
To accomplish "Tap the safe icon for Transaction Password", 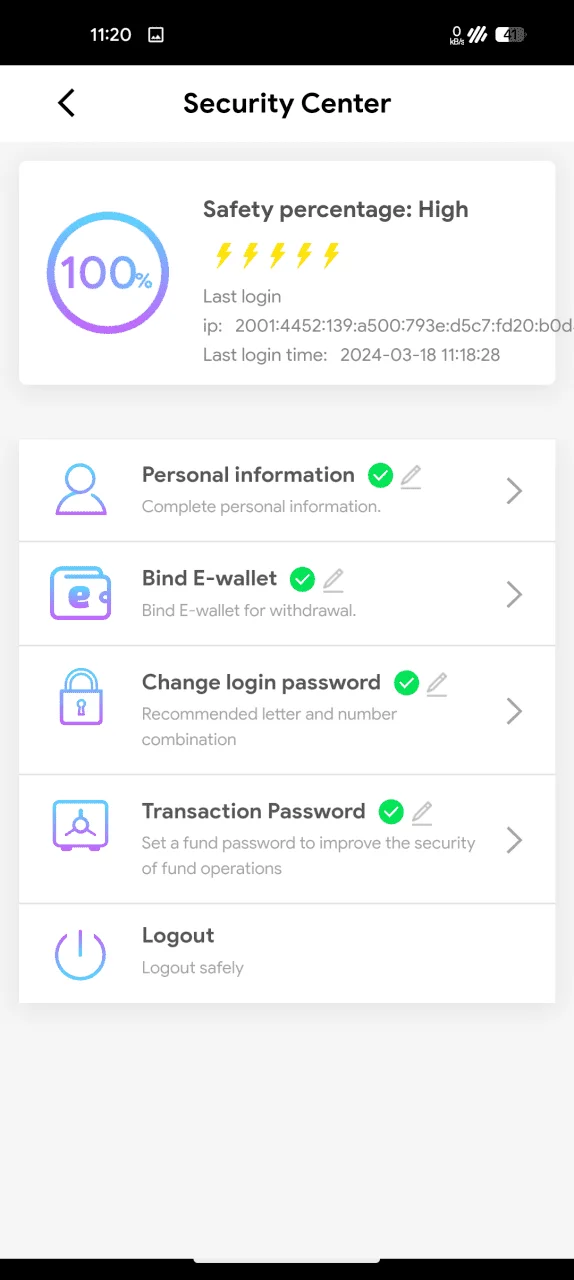I will (x=80, y=824).
